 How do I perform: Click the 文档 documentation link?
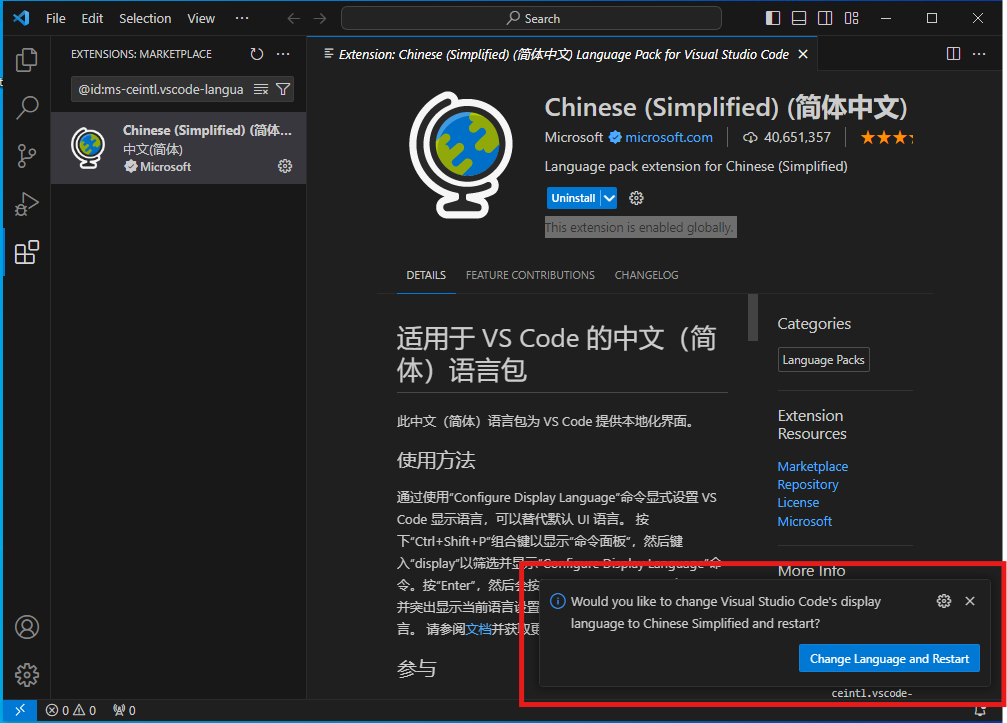(x=478, y=629)
